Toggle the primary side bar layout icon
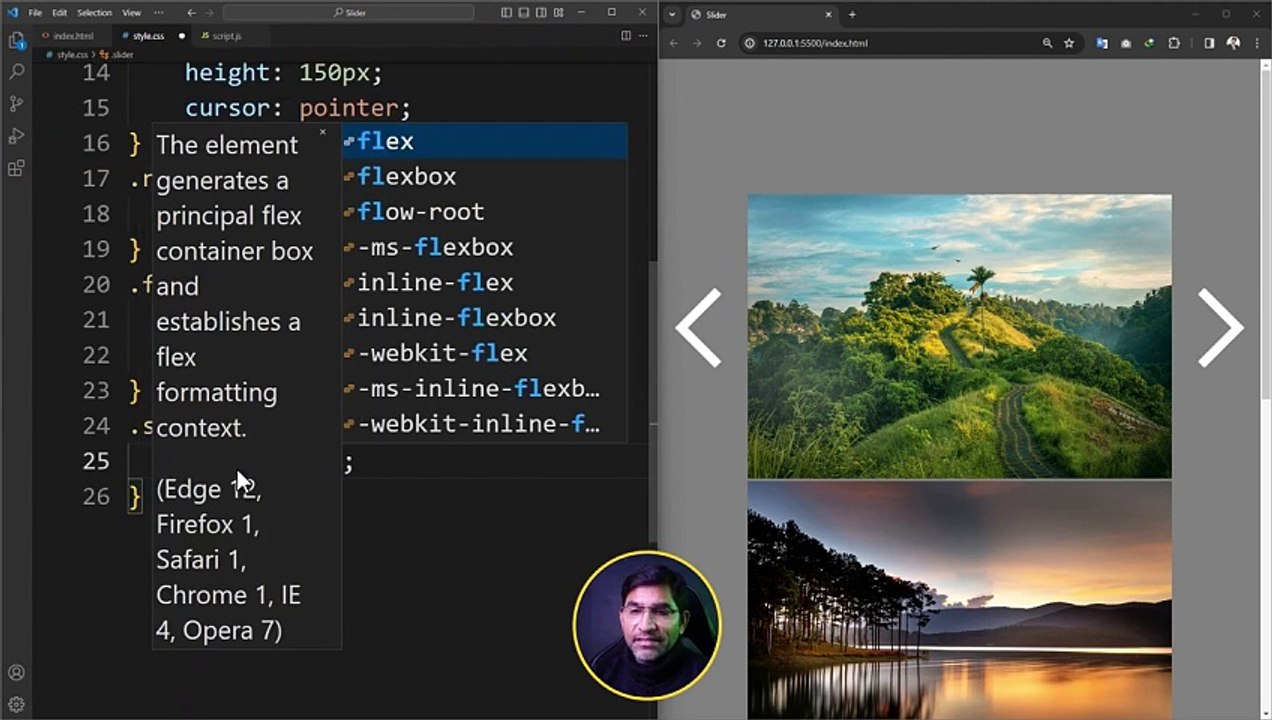The width and height of the screenshot is (1272, 720). 506,13
